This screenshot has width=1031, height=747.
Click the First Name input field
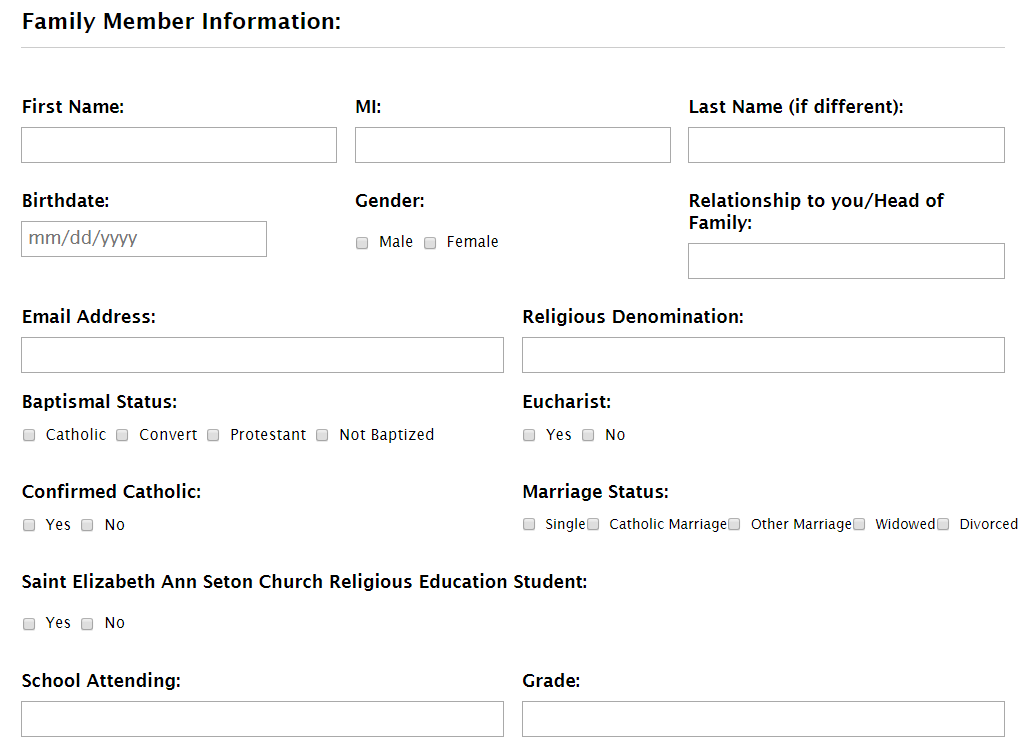click(x=179, y=145)
